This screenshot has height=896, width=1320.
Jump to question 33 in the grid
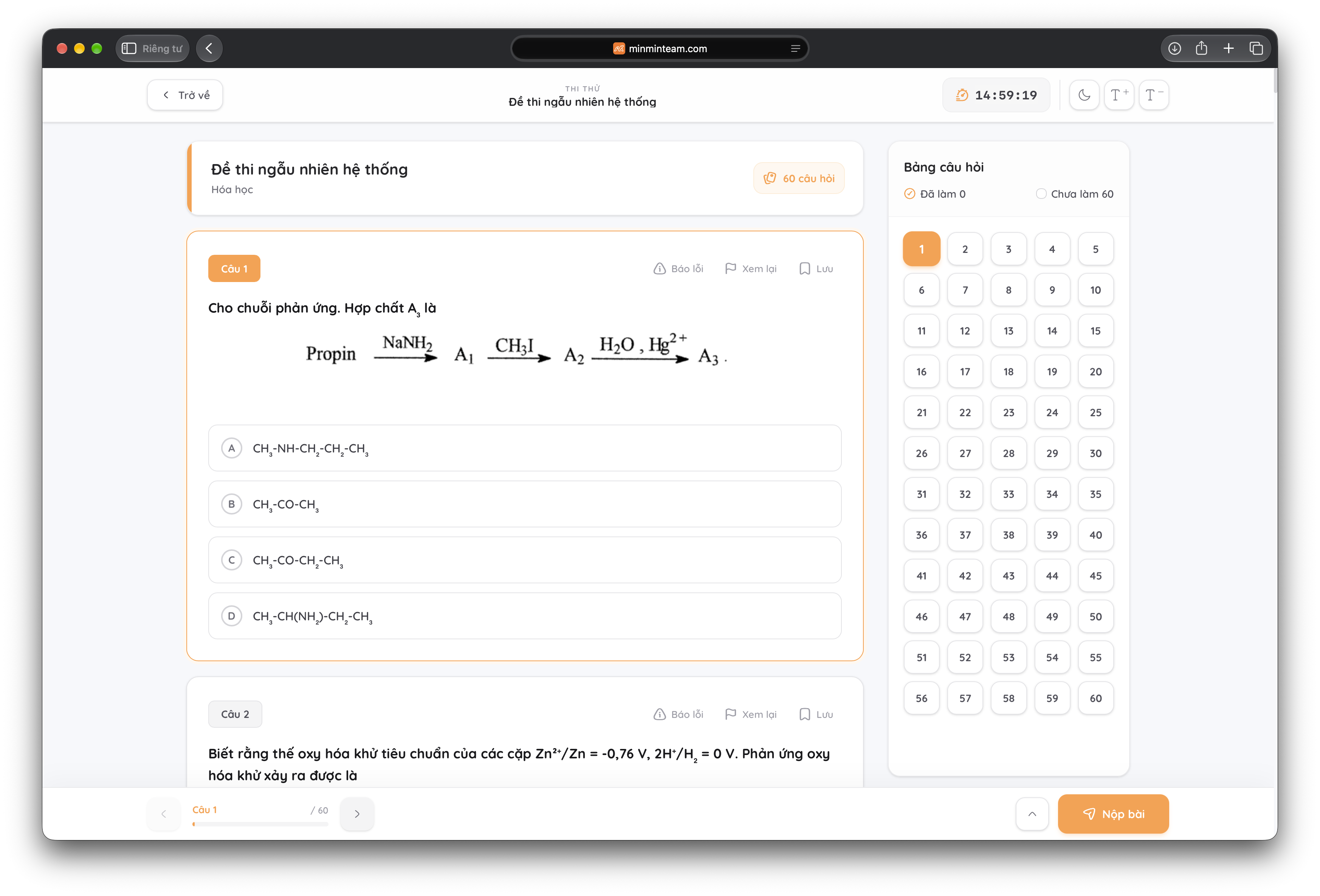coord(1008,494)
